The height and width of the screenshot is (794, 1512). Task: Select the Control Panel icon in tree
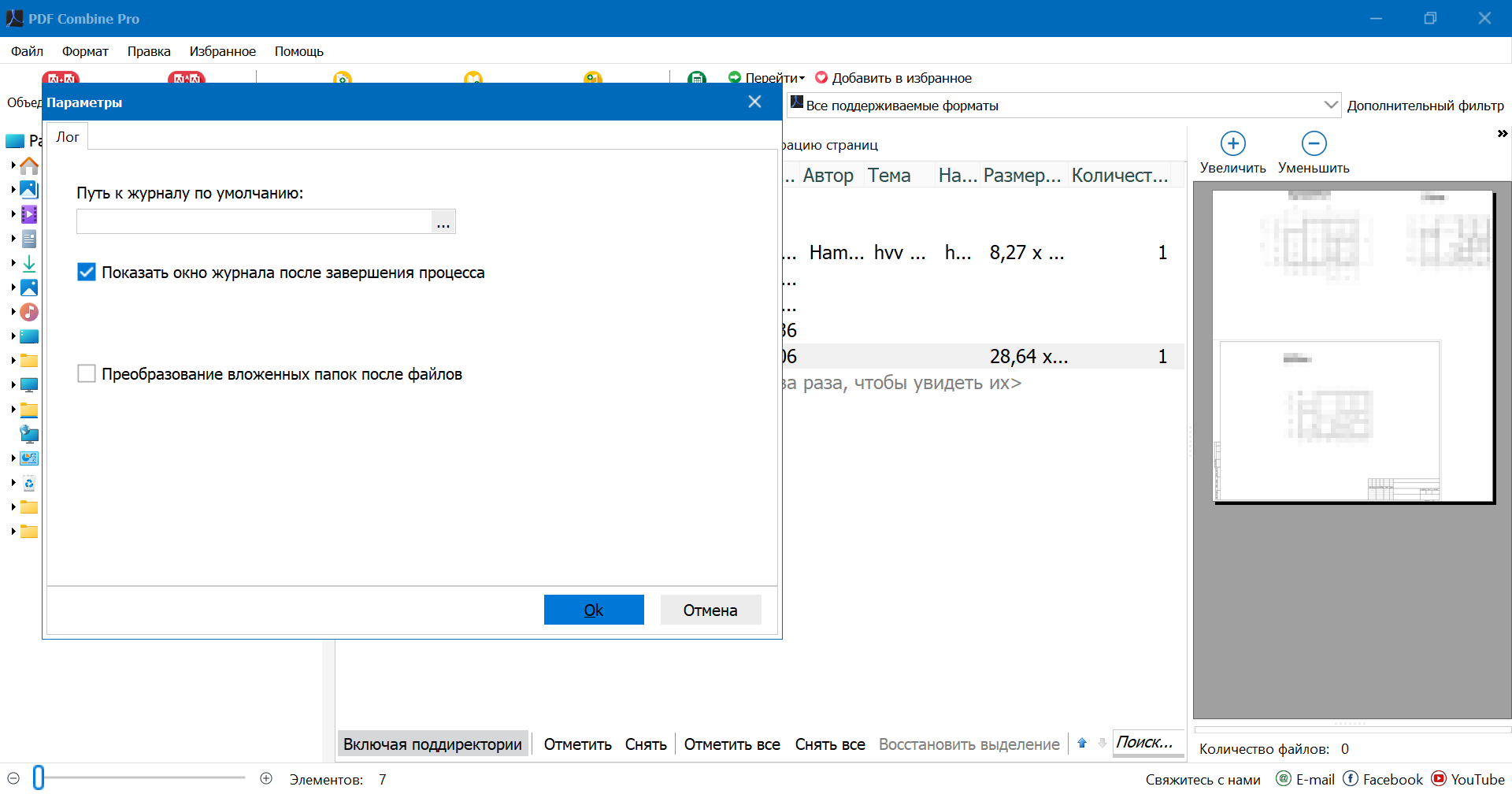click(29, 458)
